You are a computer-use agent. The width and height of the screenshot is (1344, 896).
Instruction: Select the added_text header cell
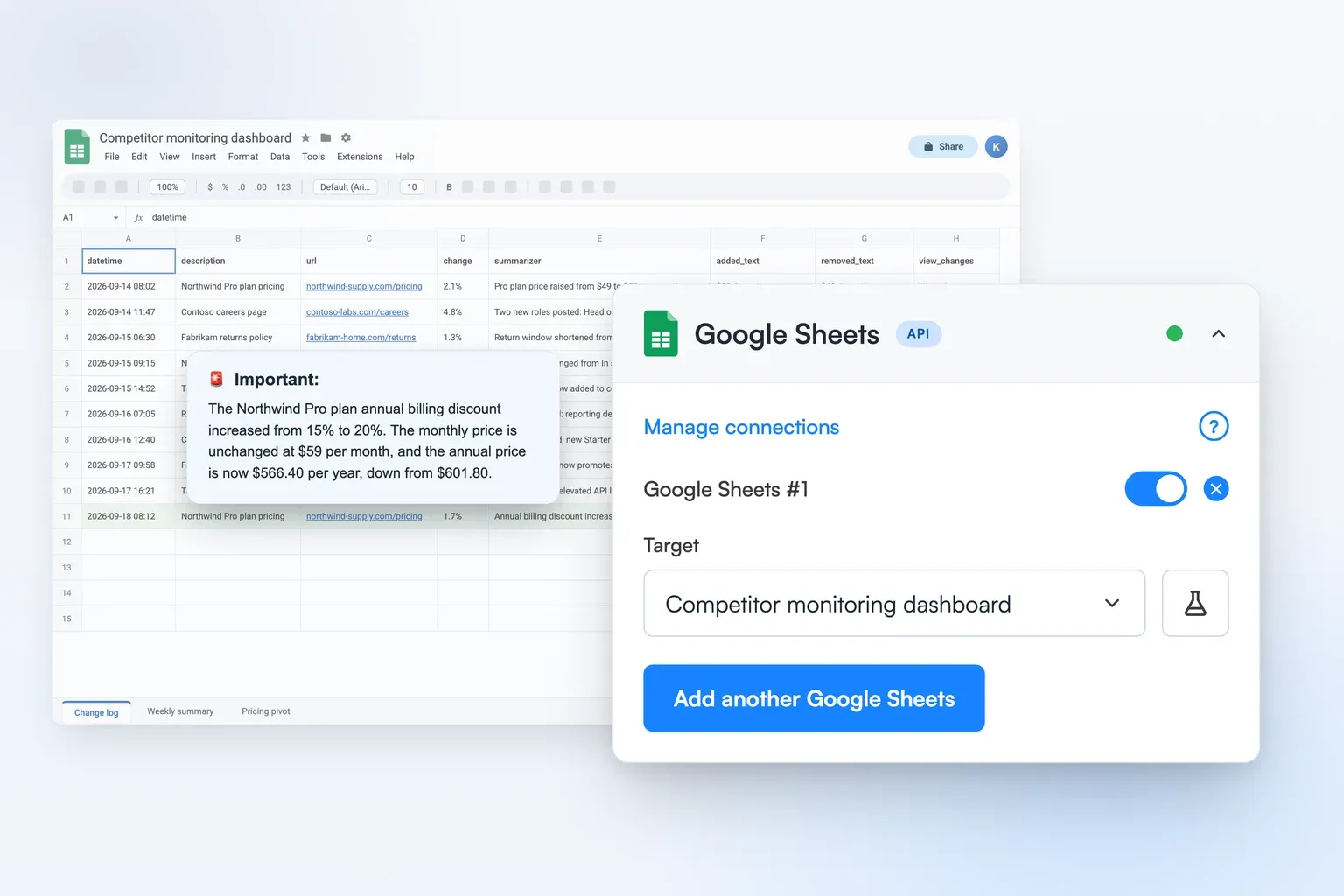763,261
